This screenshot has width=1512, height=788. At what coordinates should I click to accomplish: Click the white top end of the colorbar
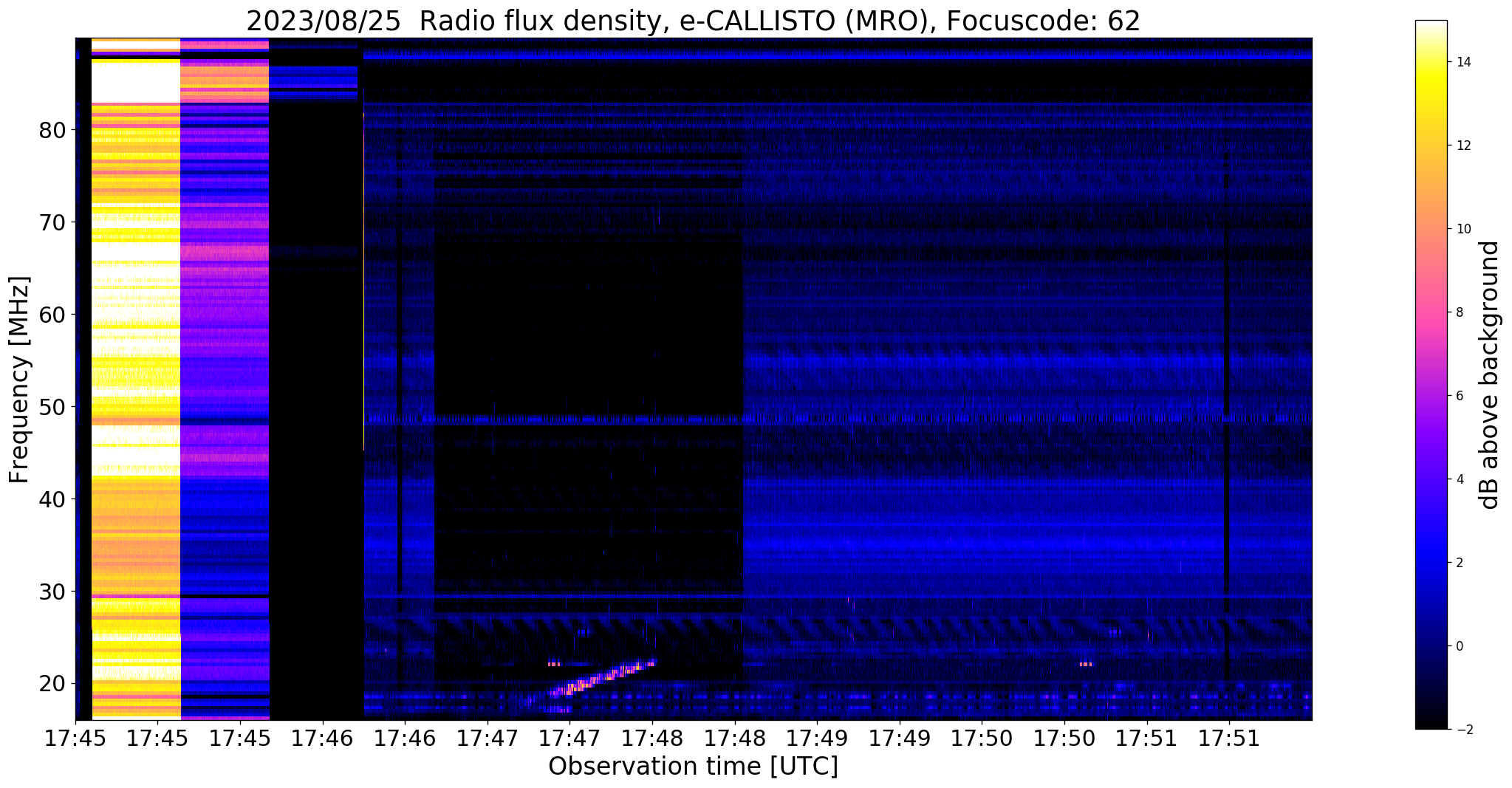[1431, 25]
